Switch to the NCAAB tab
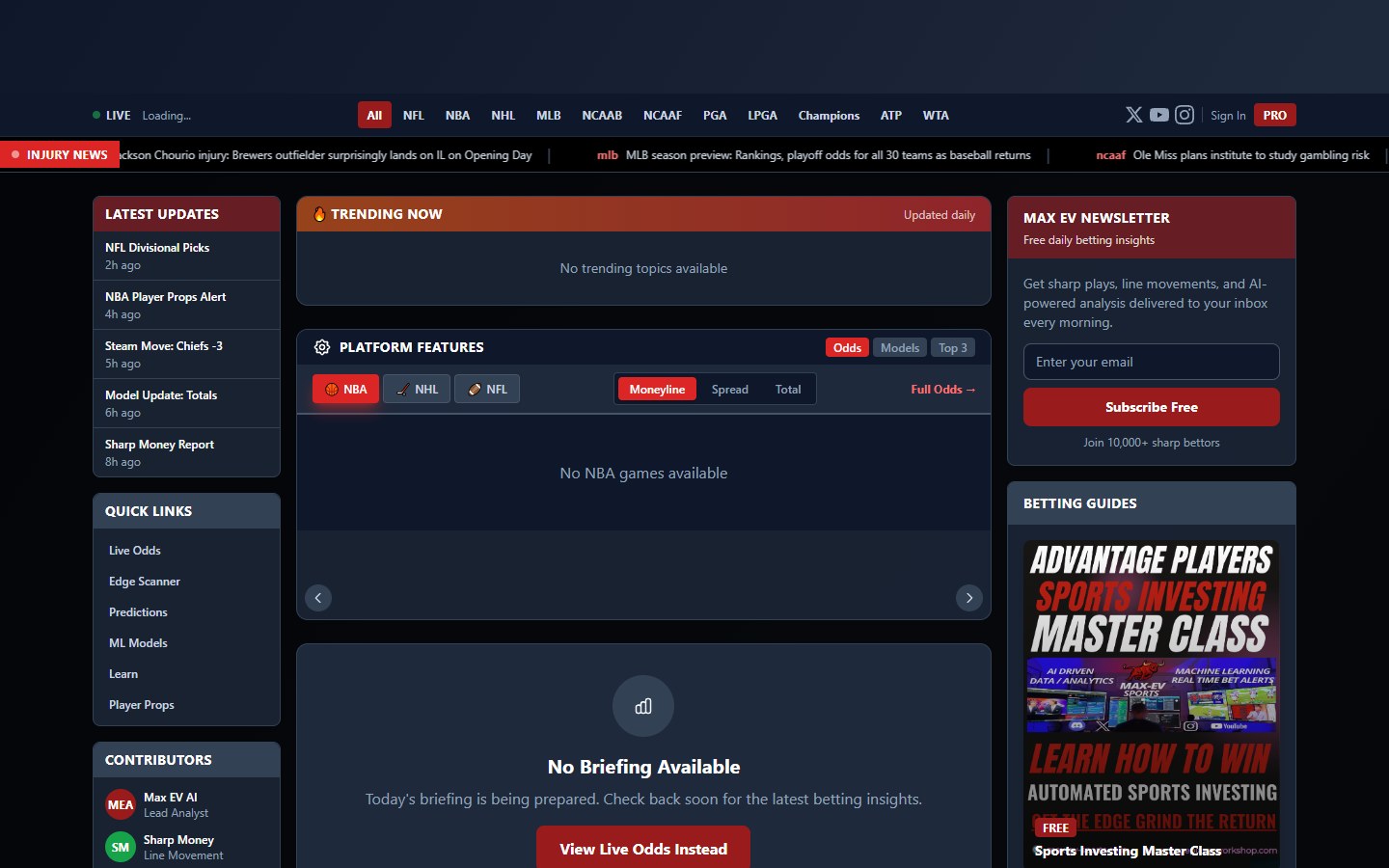The width and height of the screenshot is (1389, 868). [602, 115]
